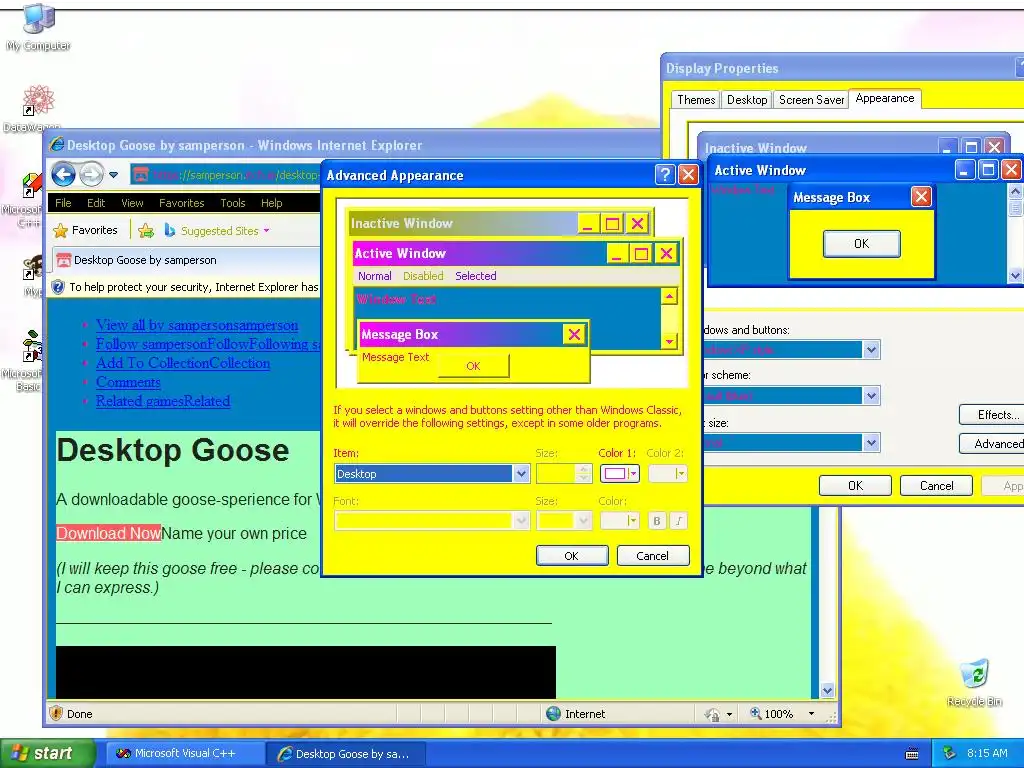Click the preview scrollbar down arrow in Advanced Appearance
The image size is (1024, 768).
pyautogui.click(x=669, y=341)
